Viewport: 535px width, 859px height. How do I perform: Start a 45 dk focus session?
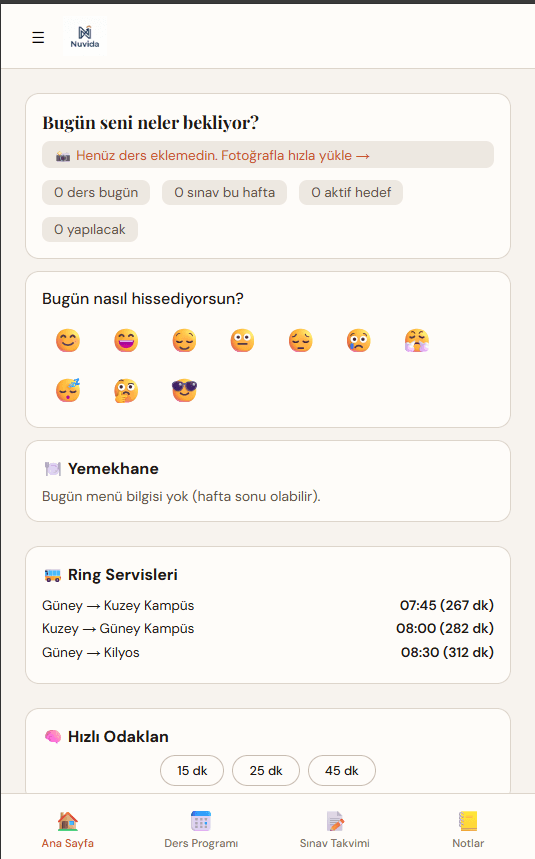tap(342, 770)
